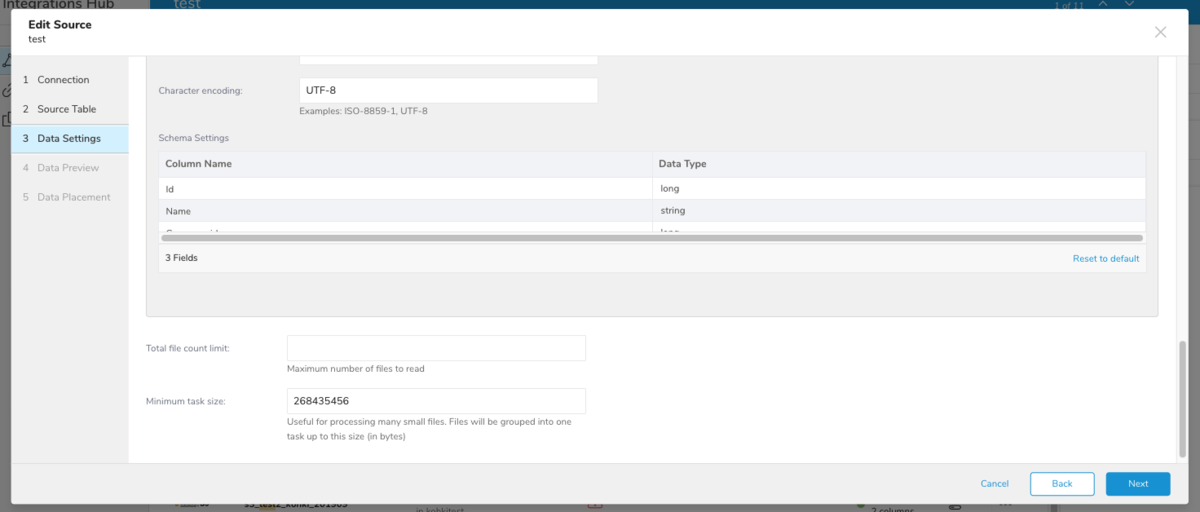
Task: Go back with the Back button
Action: coord(1061,484)
